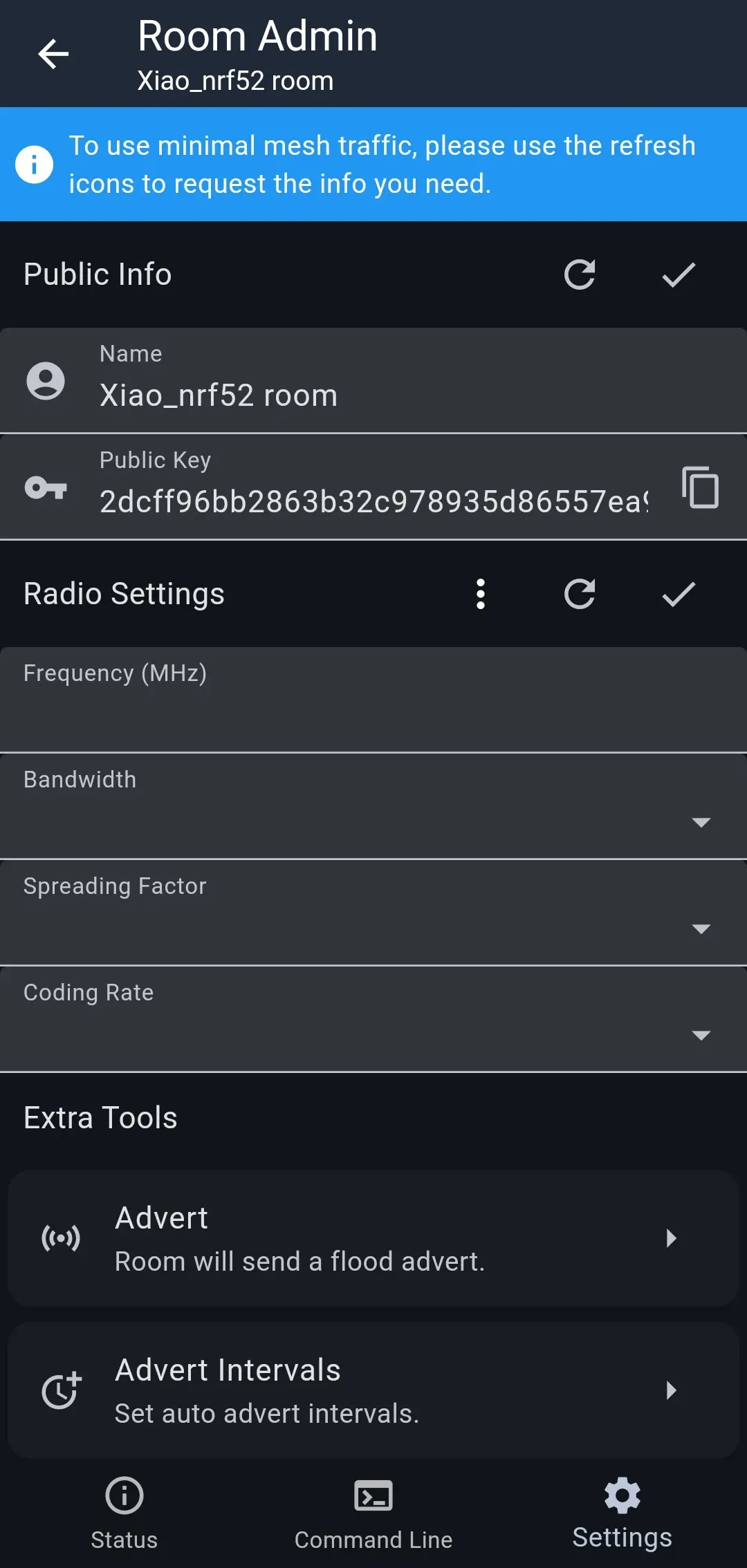Tap the info icon in blue banner
Screen dimensions: 747x1568
tap(34, 165)
